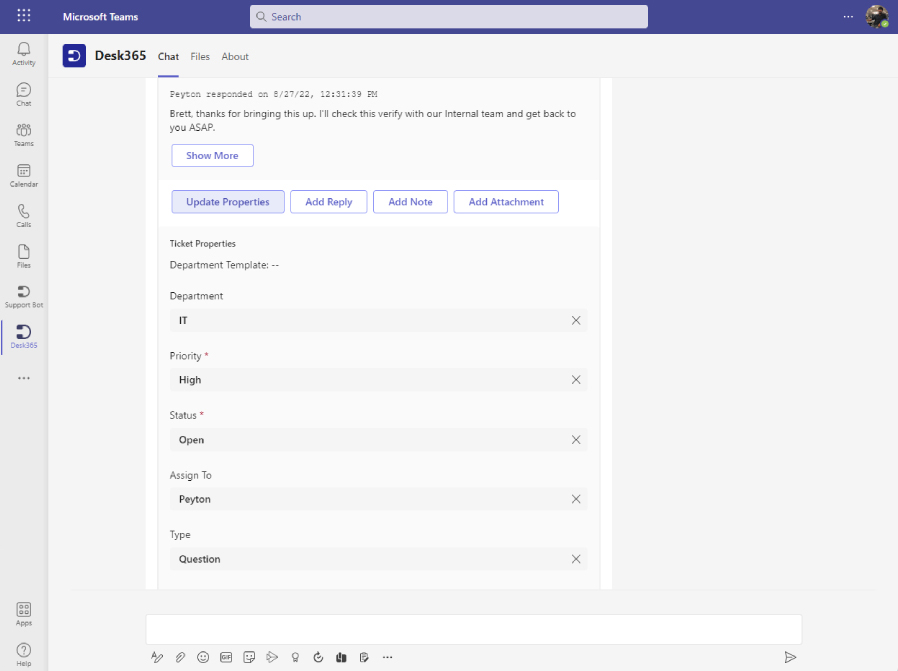This screenshot has width=898, height=671.
Task: Click in the message compose box
Action: (x=474, y=629)
